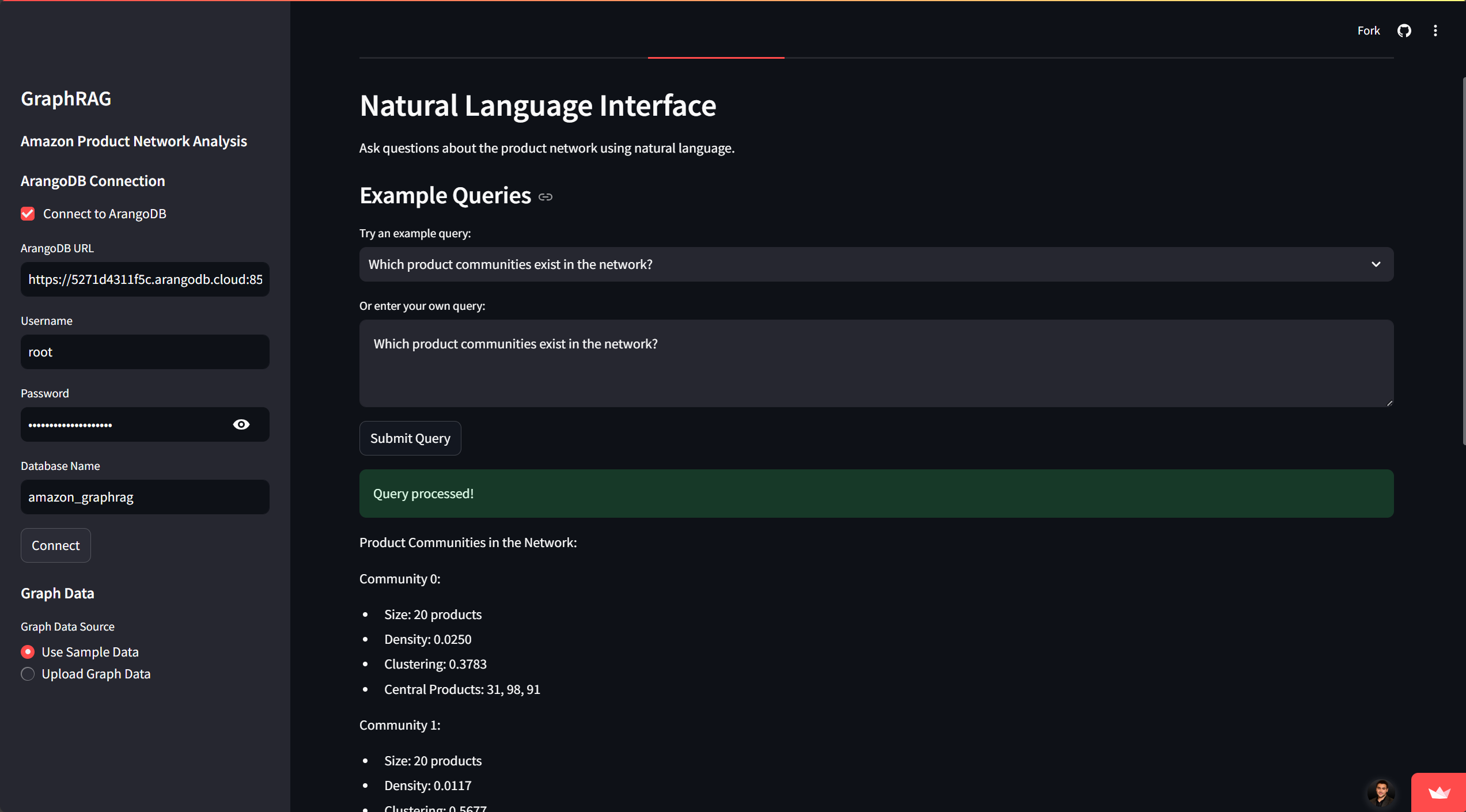Screen dimensions: 1466x812
Task: Select Upload Graph Data radio option
Action: 28,674
